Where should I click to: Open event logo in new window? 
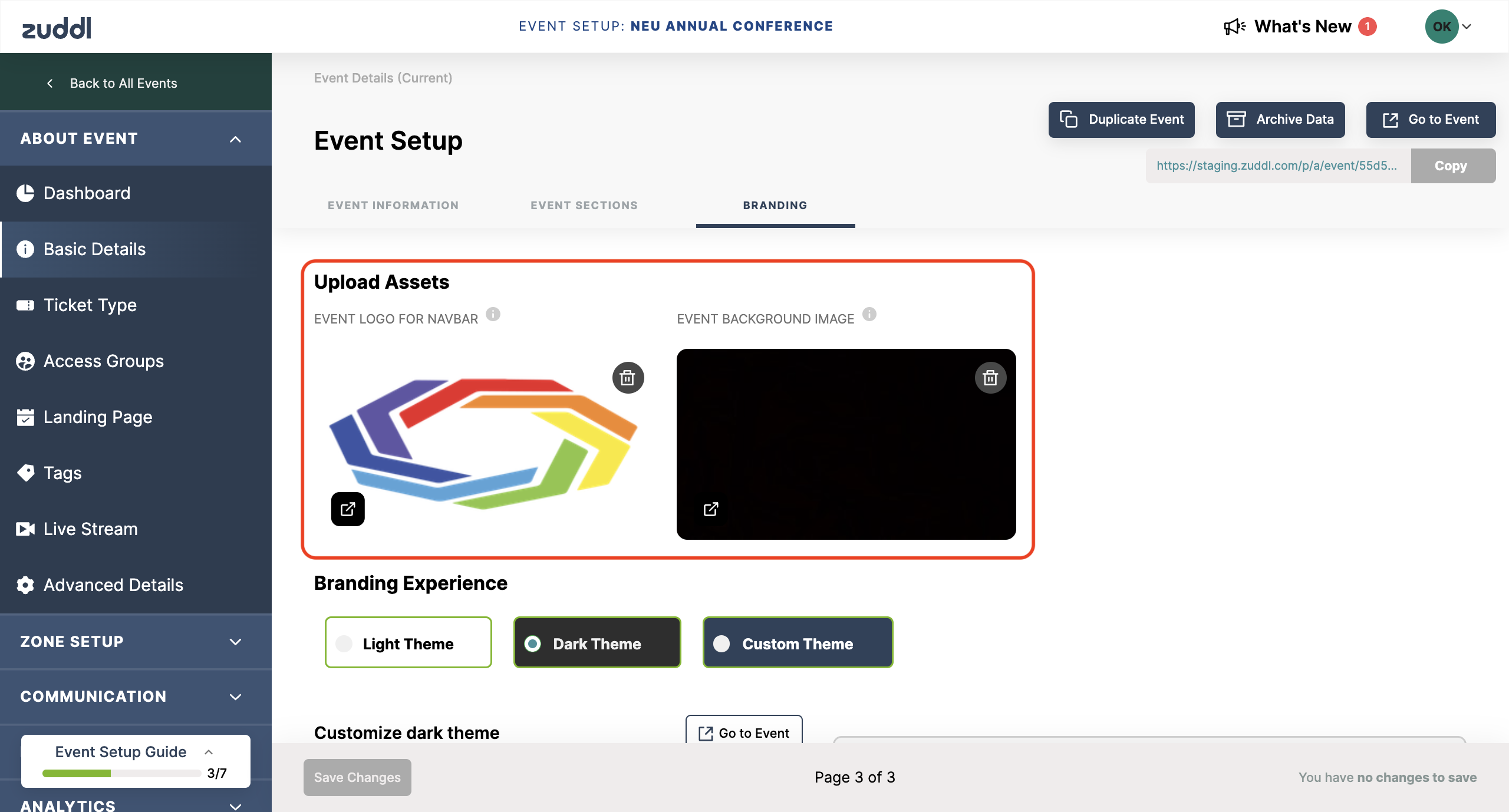[348, 509]
